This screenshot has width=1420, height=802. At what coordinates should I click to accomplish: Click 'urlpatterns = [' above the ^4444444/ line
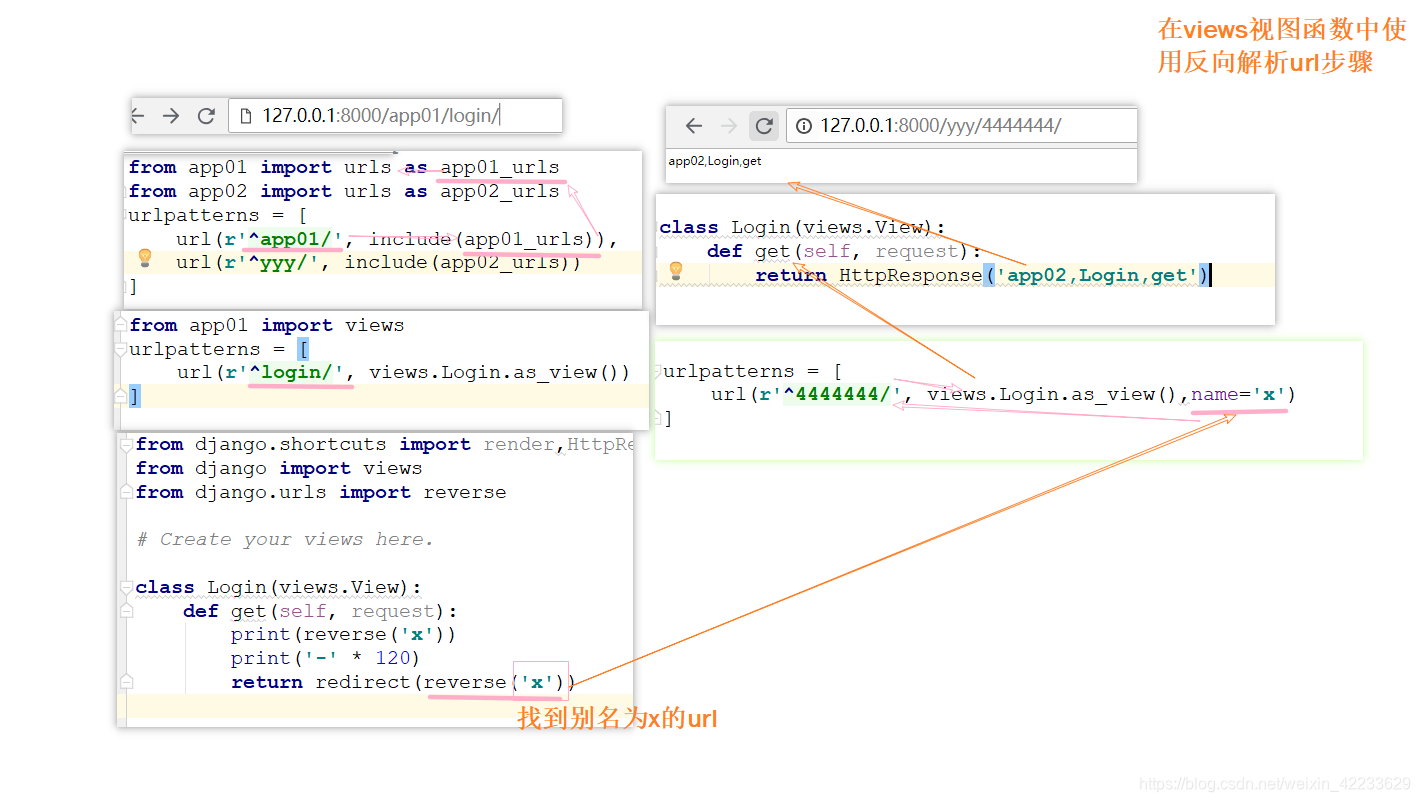[x=753, y=370]
